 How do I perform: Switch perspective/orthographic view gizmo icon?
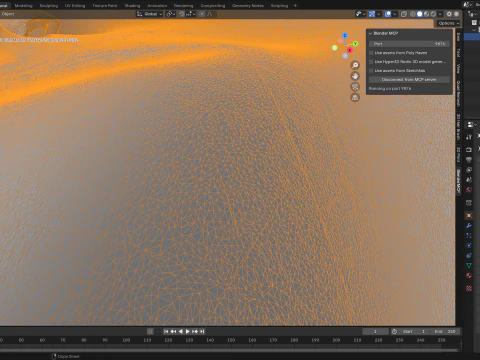355,98
